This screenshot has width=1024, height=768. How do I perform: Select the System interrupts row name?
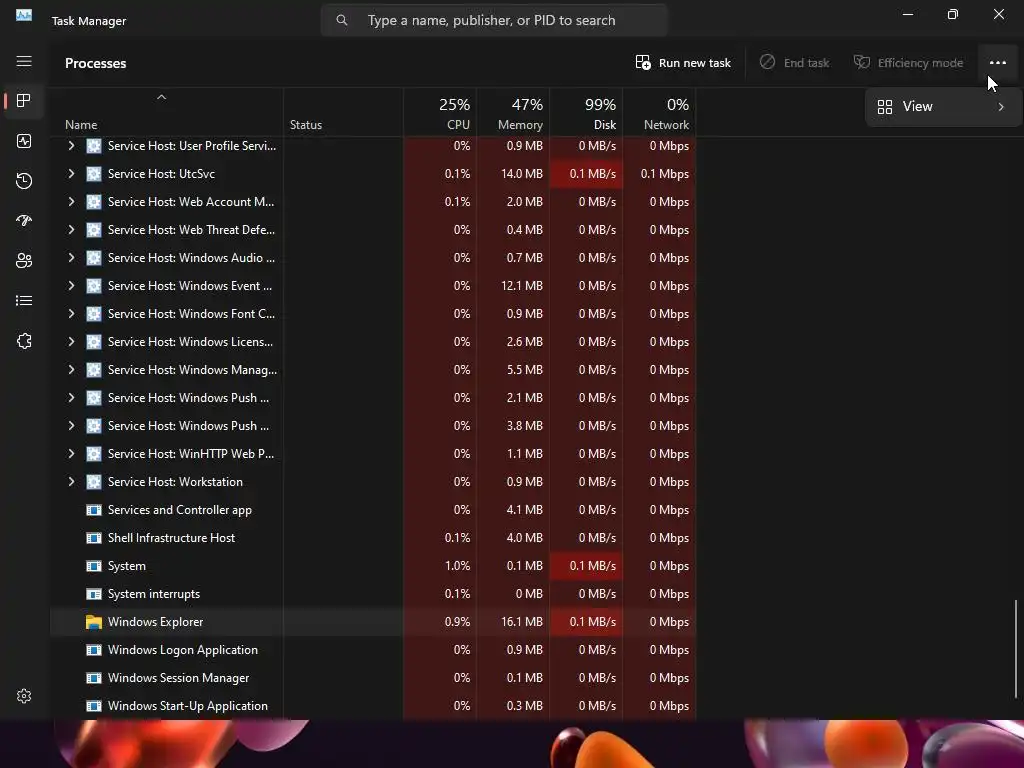(153, 594)
